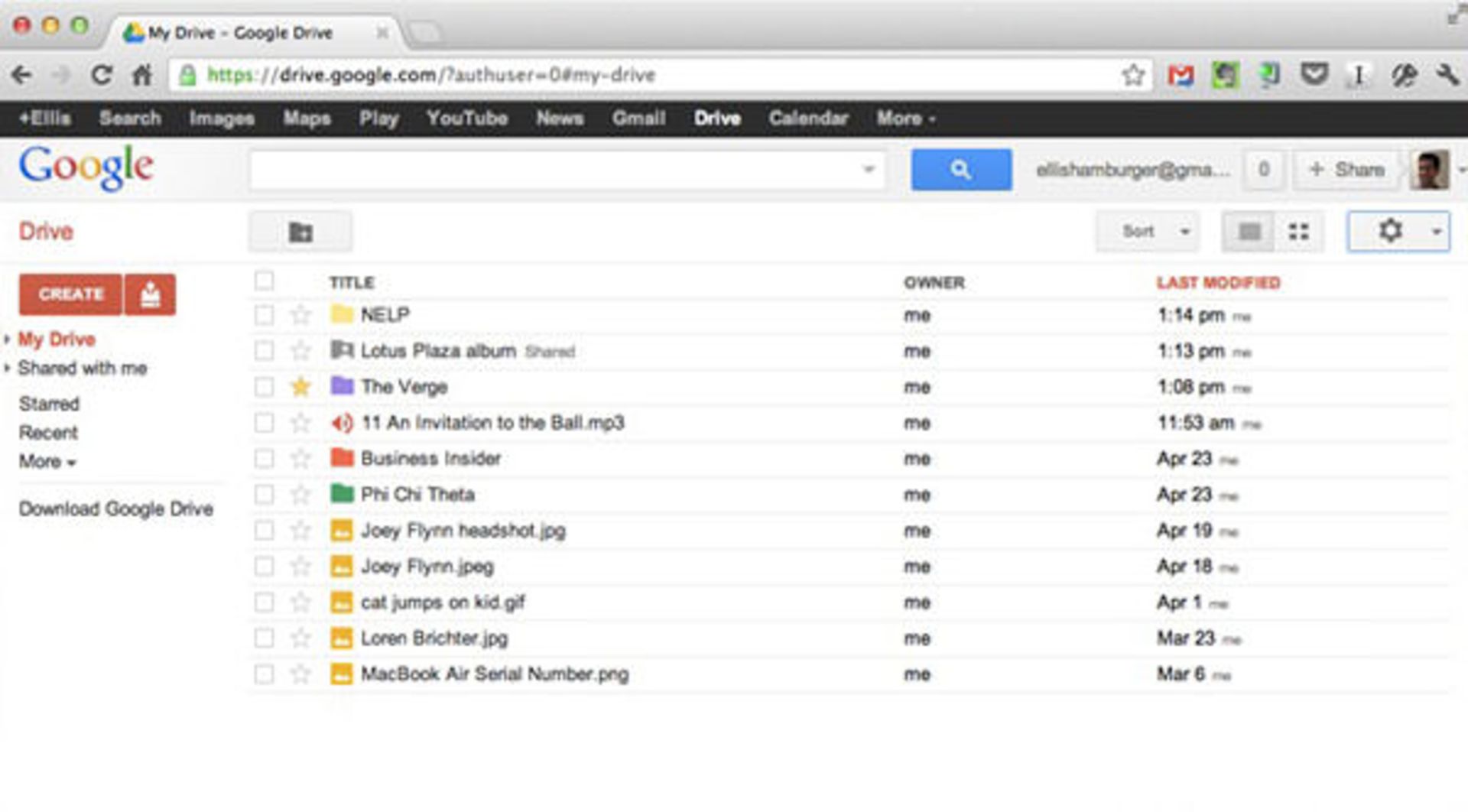Check The Verge row checkbox

click(x=264, y=387)
